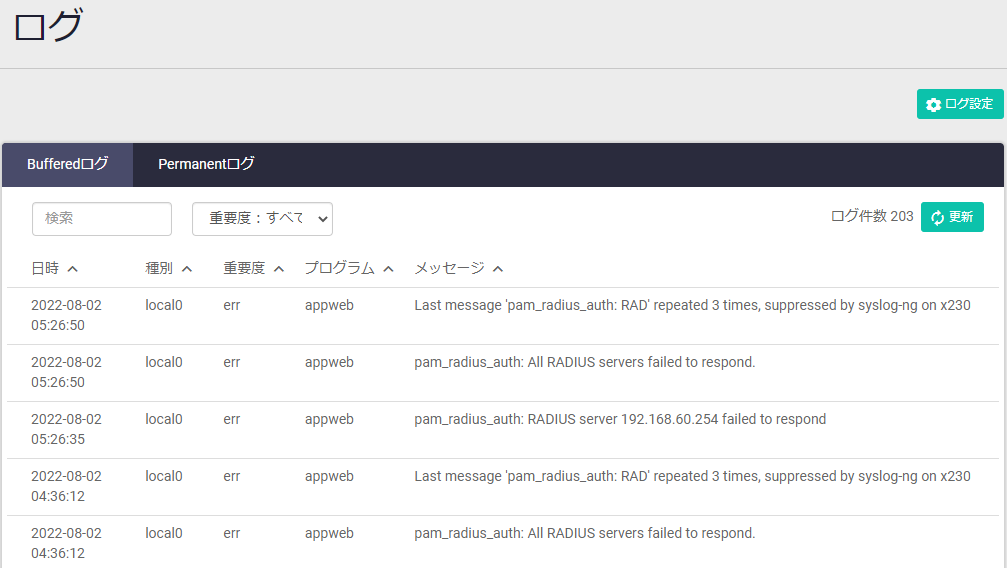Focus the 検索 search field

click(x=102, y=219)
